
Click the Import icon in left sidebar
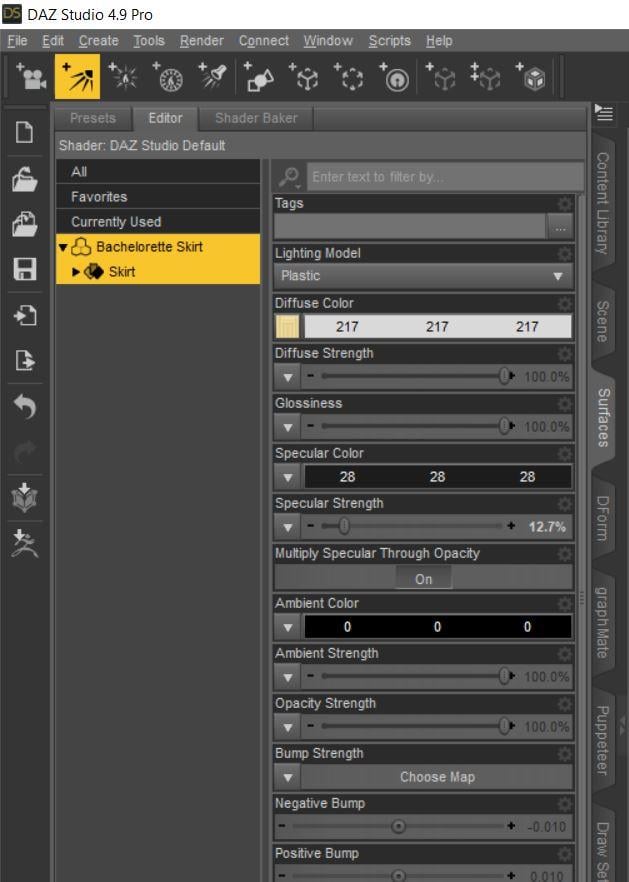25,316
